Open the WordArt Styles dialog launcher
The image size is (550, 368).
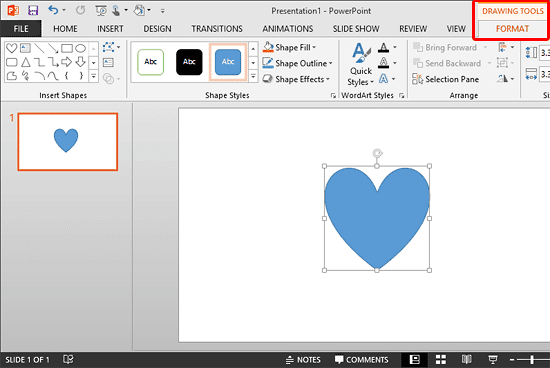402,95
